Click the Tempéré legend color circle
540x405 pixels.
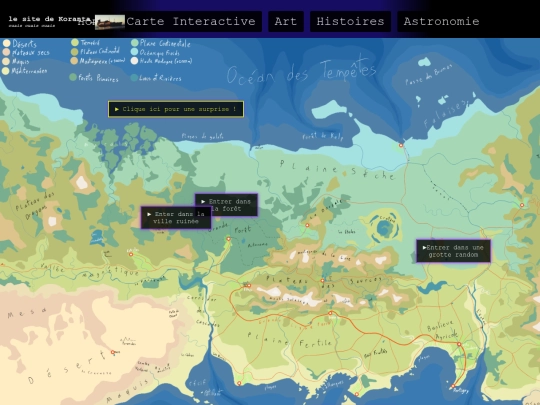click(75, 42)
